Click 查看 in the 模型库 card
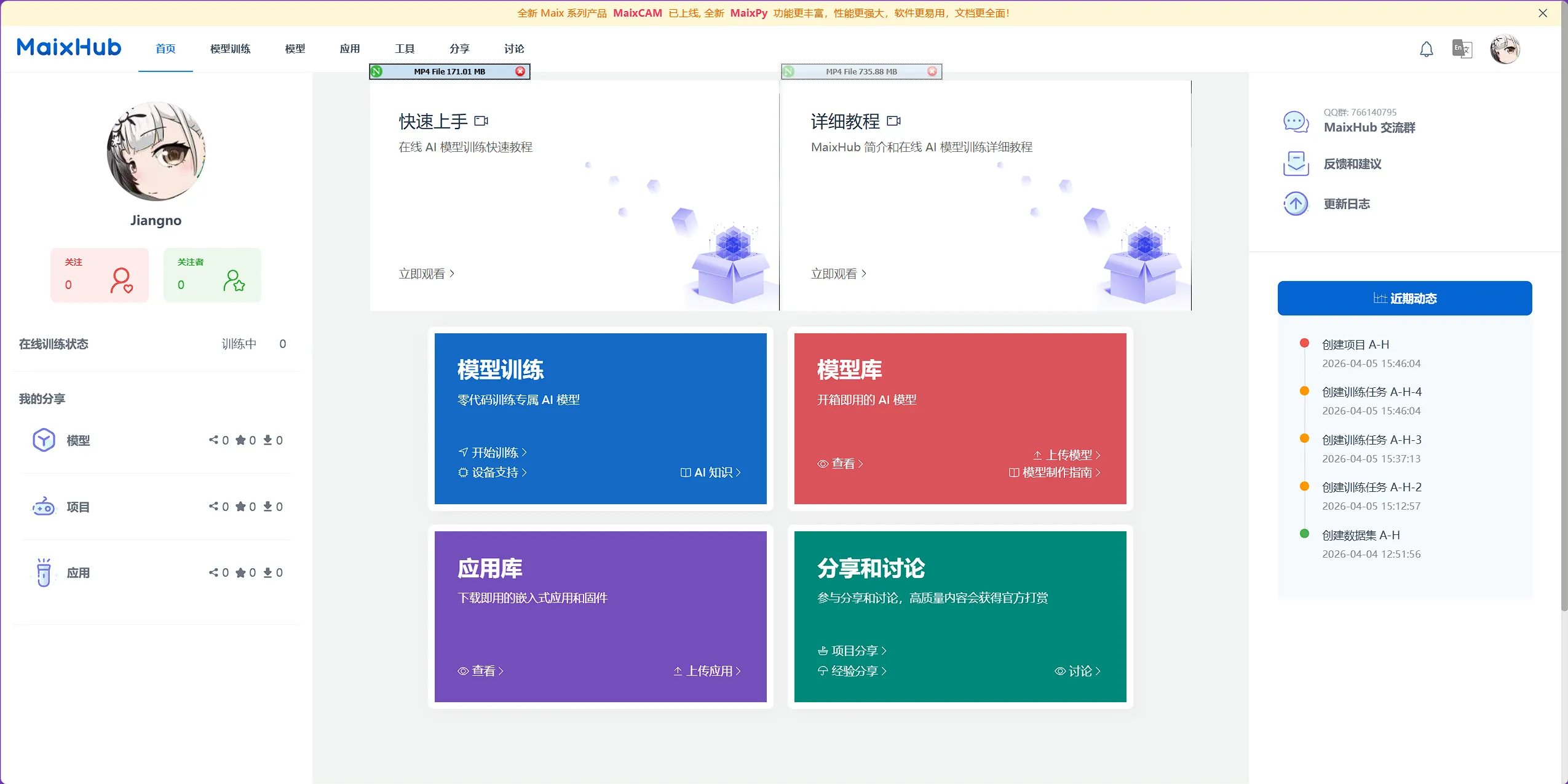The height and width of the screenshot is (784, 1568). [841, 464]
